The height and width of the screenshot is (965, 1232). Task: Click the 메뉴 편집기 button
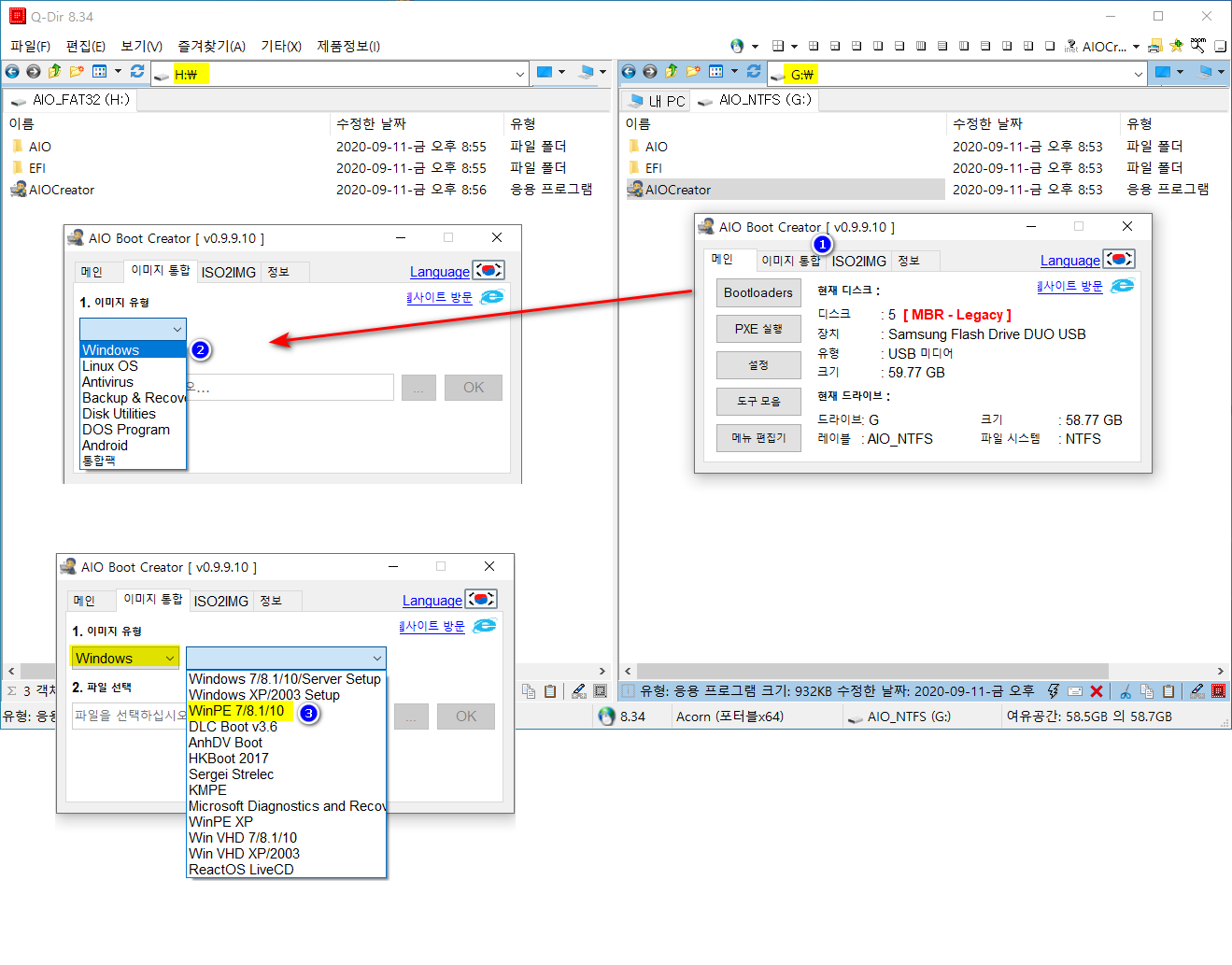click(x=758, y=437)
